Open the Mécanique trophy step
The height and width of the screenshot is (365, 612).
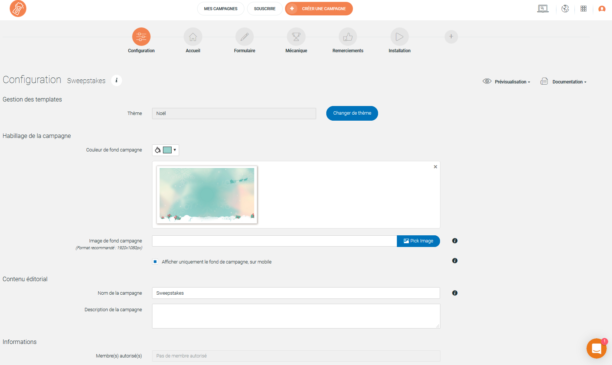click(x=296, y=37)
